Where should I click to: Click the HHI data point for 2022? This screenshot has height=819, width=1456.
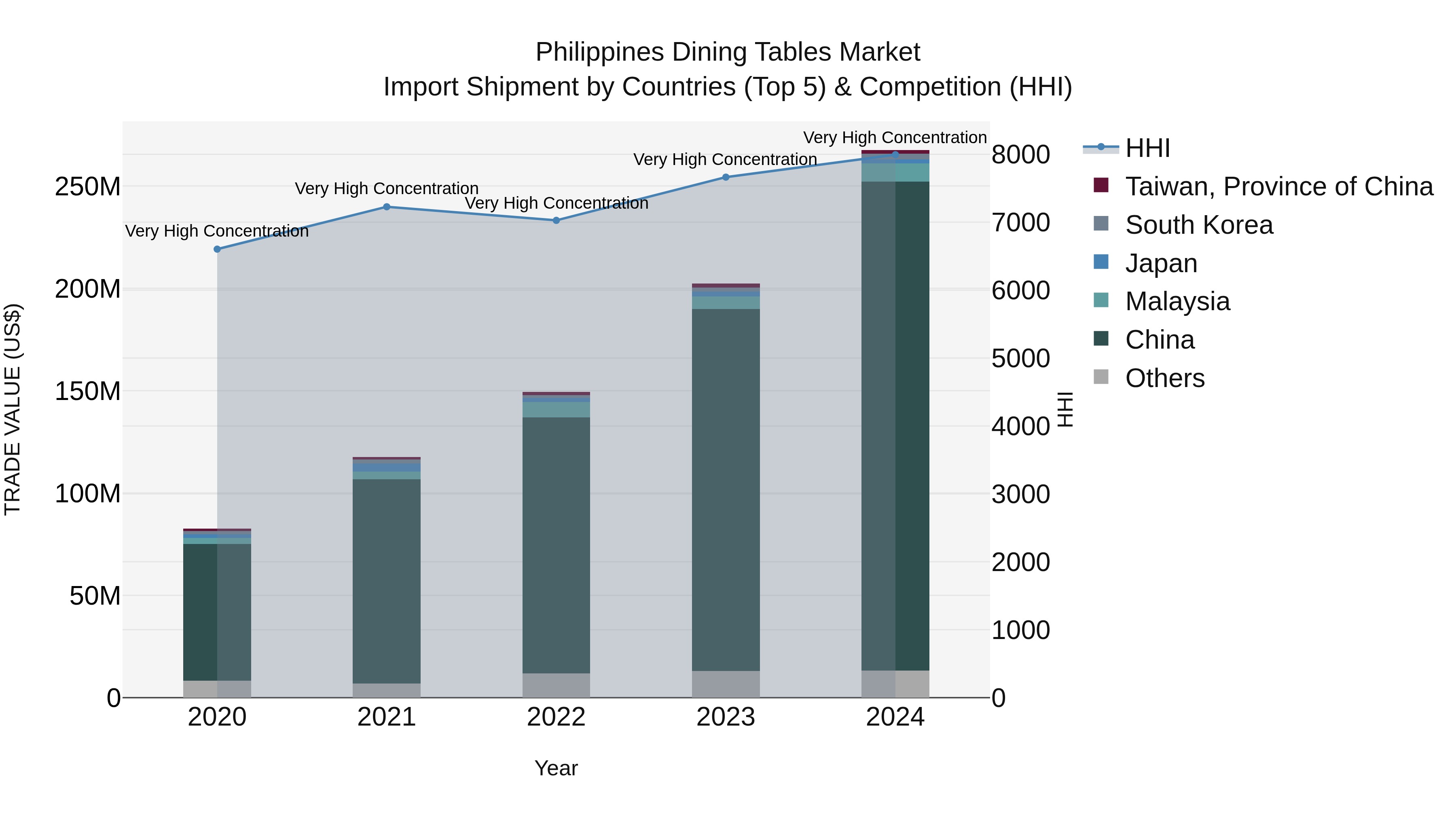pyautogui.click(x=556, y=220)
